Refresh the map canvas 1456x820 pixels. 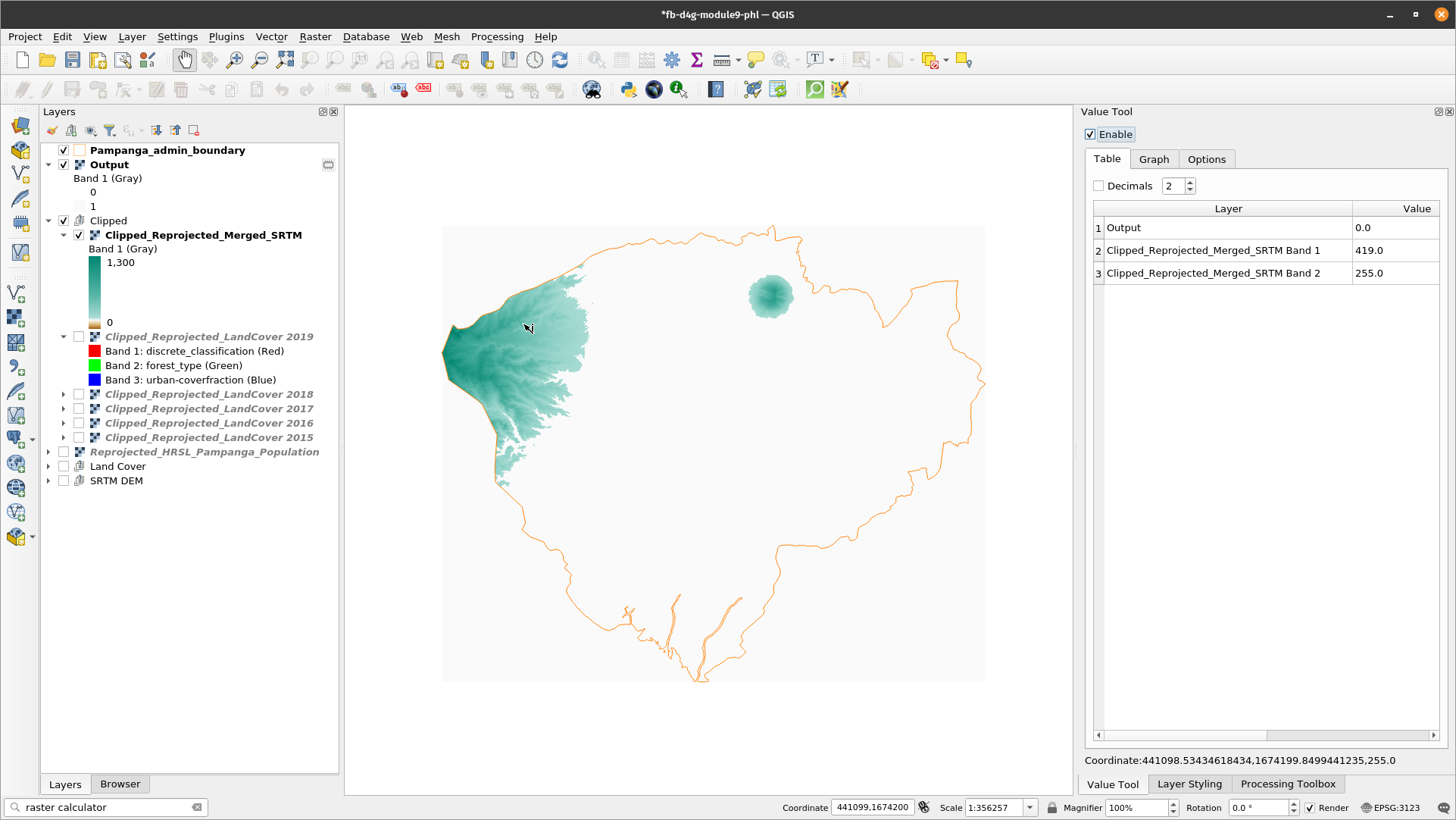(x=560, y=60)
